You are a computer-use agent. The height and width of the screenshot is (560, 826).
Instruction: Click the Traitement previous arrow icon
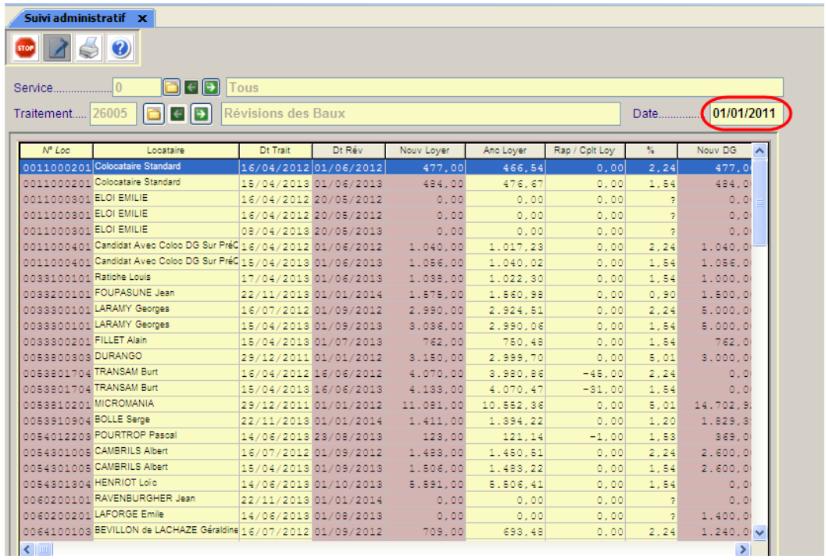178,114
